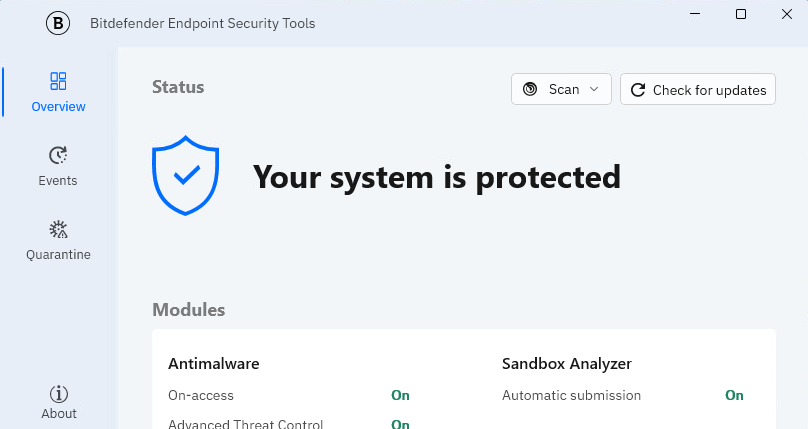
Task: Open the Quarantine bug icon
Action: [58, 229]
